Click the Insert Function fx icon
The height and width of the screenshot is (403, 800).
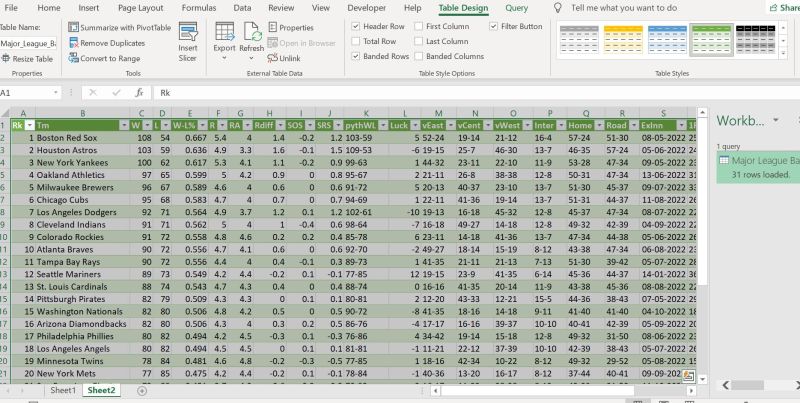(x=139, y=93)
